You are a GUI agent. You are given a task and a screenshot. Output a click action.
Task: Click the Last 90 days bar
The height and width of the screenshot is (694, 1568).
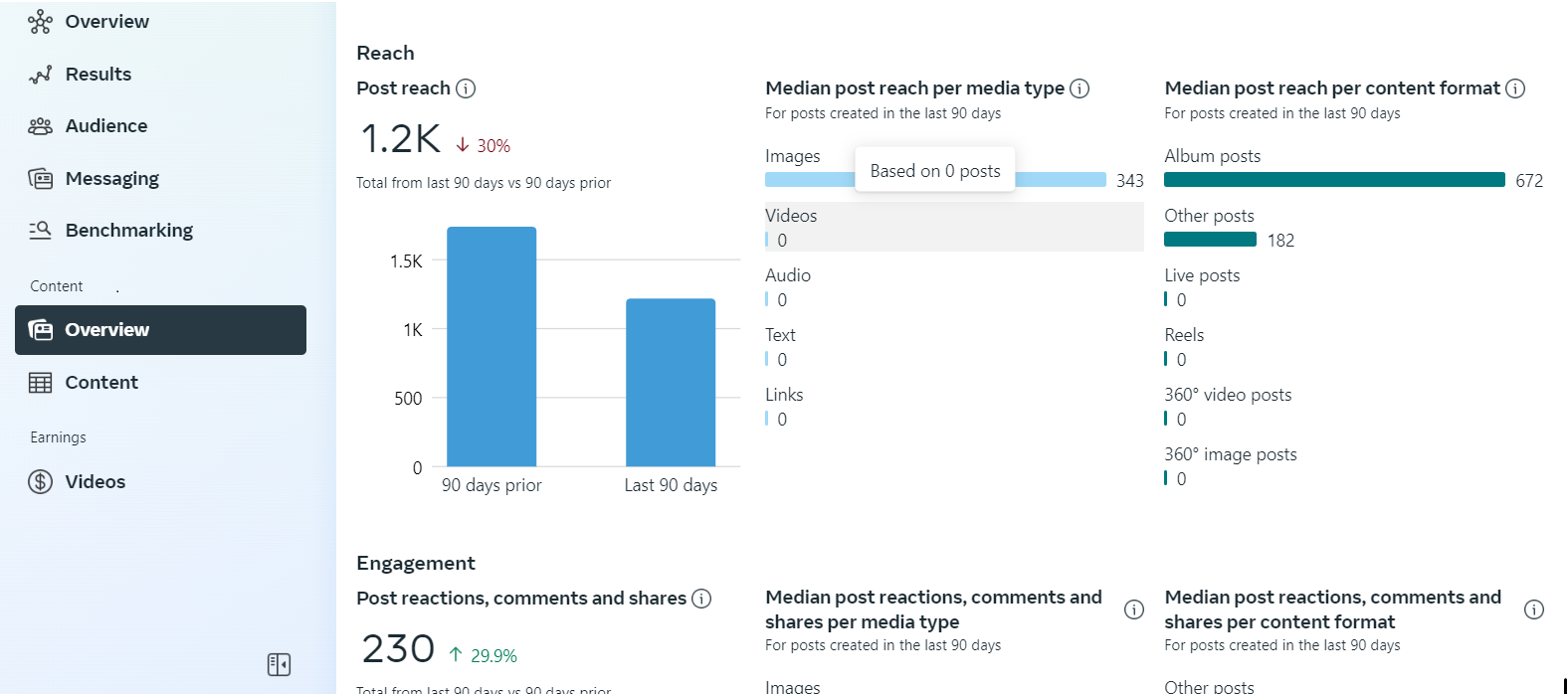tap(671, 382)
